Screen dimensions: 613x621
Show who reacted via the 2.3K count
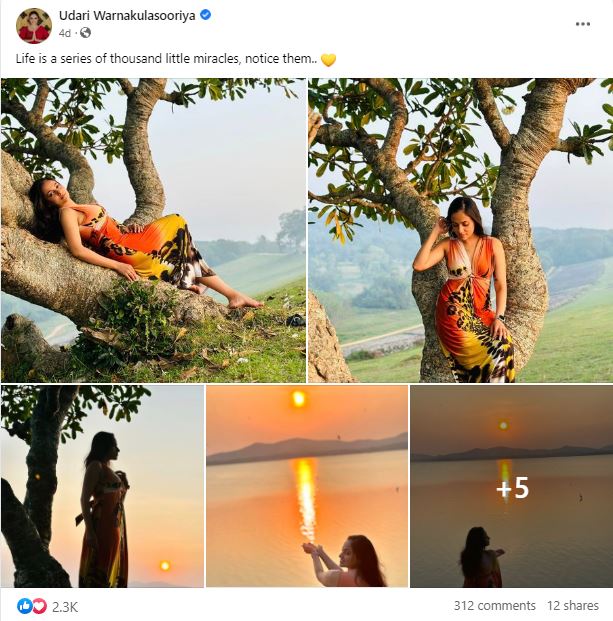[65, 606]
